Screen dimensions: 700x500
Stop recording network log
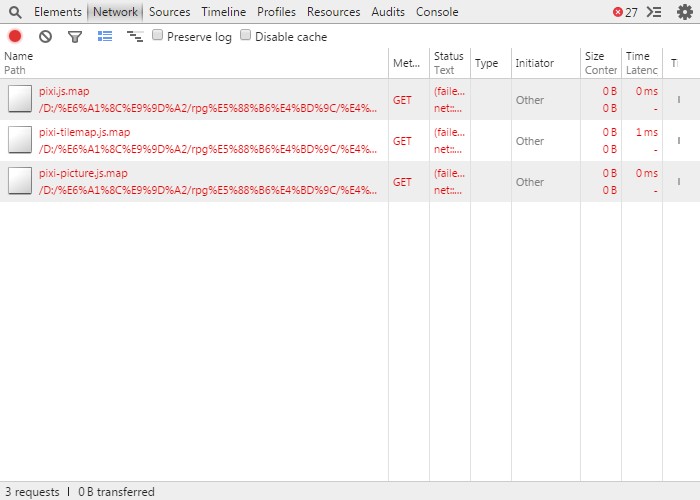[15, 36]
